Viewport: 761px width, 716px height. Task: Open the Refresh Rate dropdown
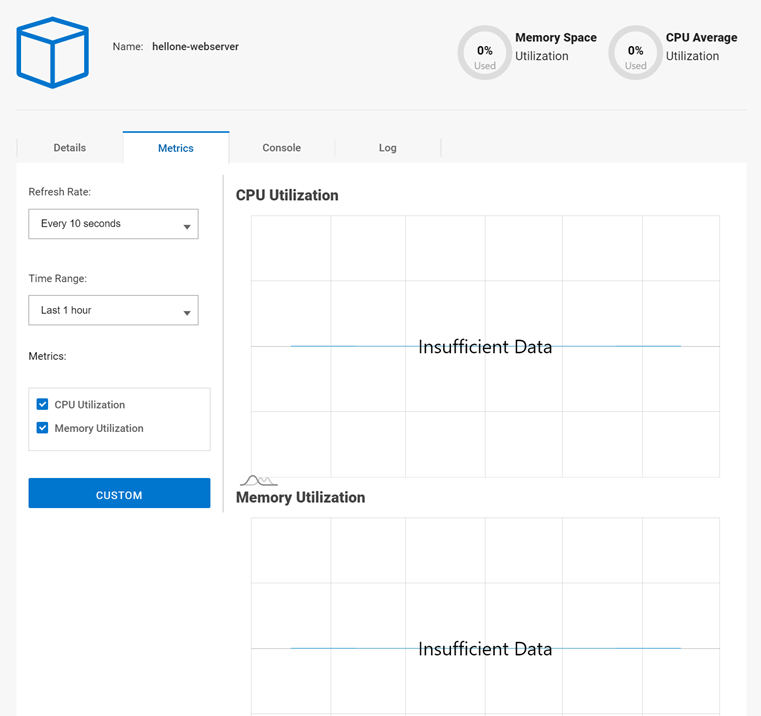113,224
